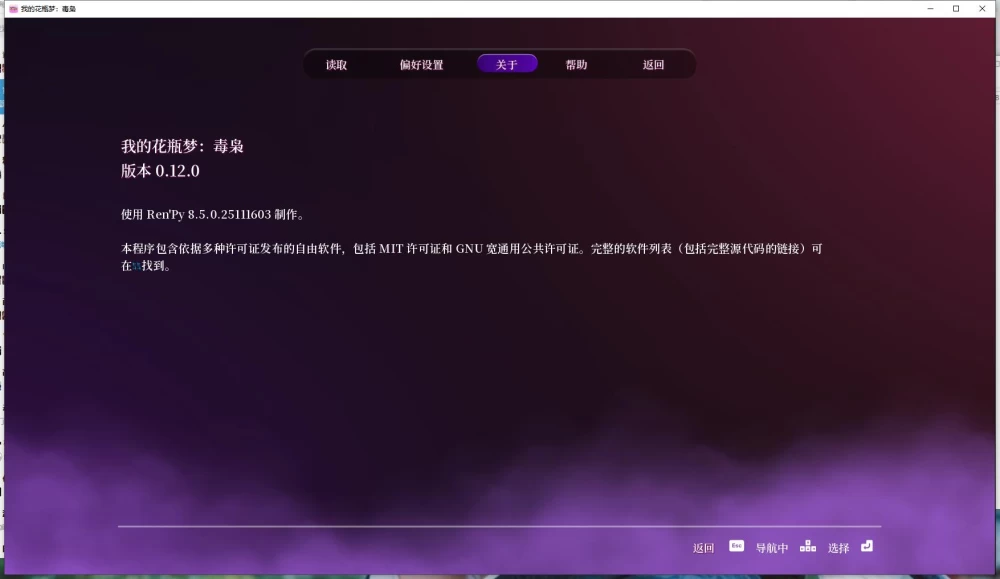
Task: Click the Esc key icon at bottom
Action: point(737,546)
